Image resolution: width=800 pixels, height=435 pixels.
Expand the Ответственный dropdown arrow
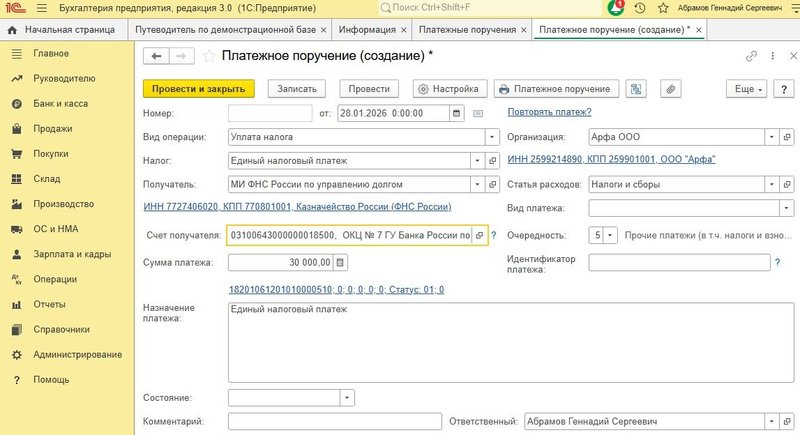pos(771,421)
